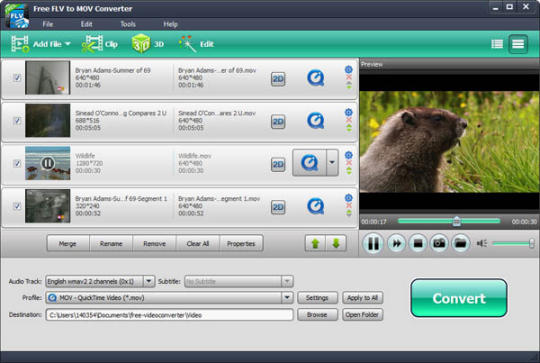Switch to compact list view mode

pyautogui.click(x=497, y=44)
